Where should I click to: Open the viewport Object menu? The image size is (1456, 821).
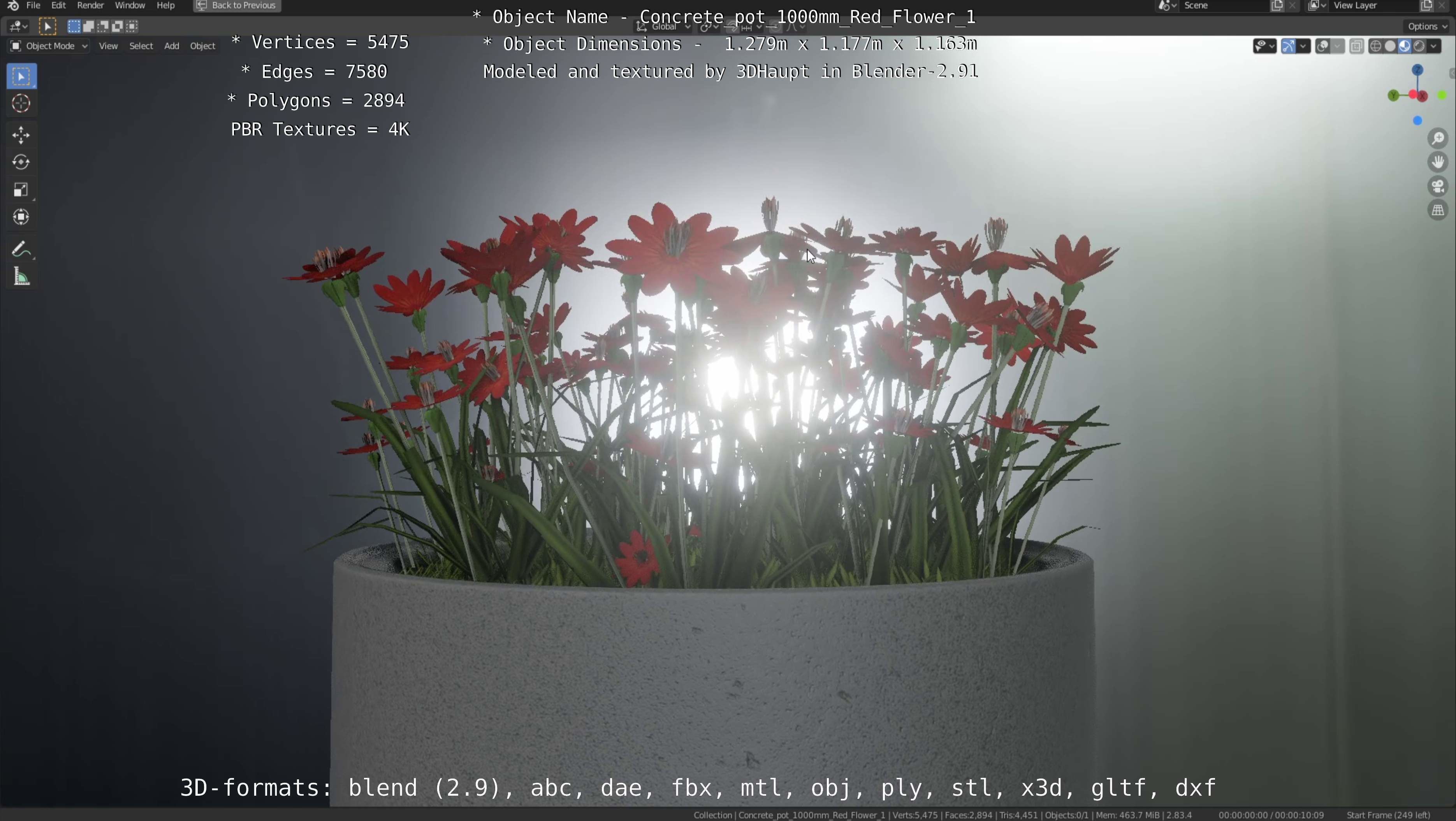pos(203,46)
